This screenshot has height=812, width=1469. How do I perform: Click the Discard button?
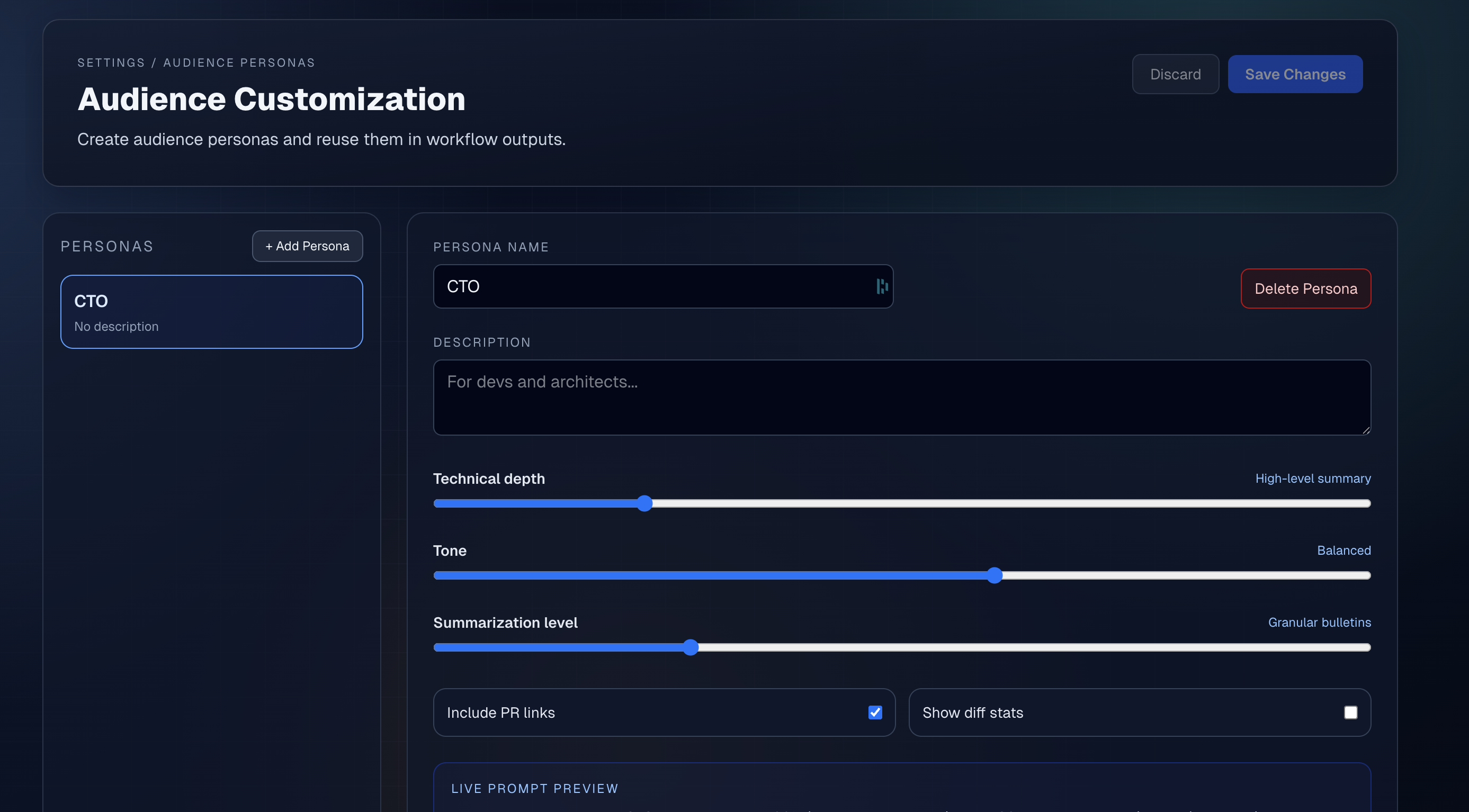click(x=1175, y=74)
